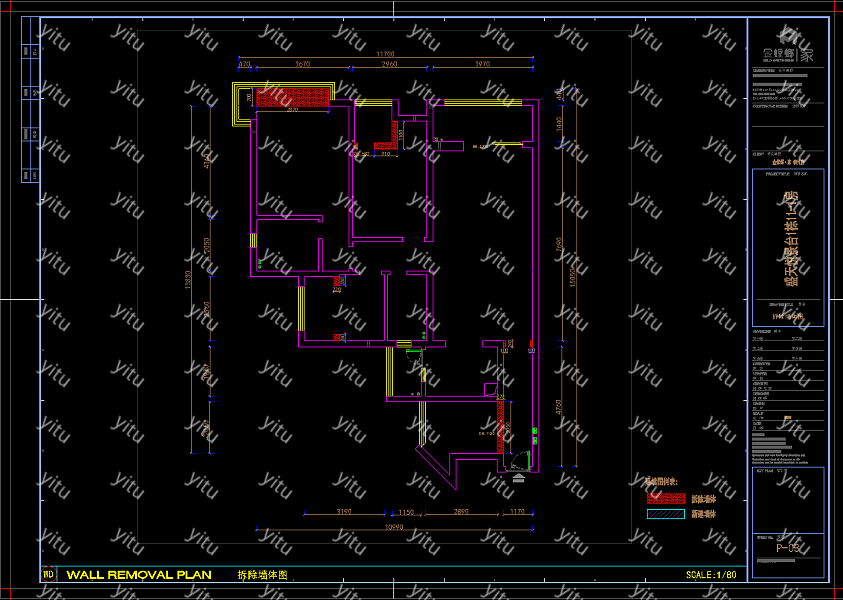Select the L-shaped red hatched wall section
Image resolution: width=843 pixels, height=600 pixels.
point(389,142)
